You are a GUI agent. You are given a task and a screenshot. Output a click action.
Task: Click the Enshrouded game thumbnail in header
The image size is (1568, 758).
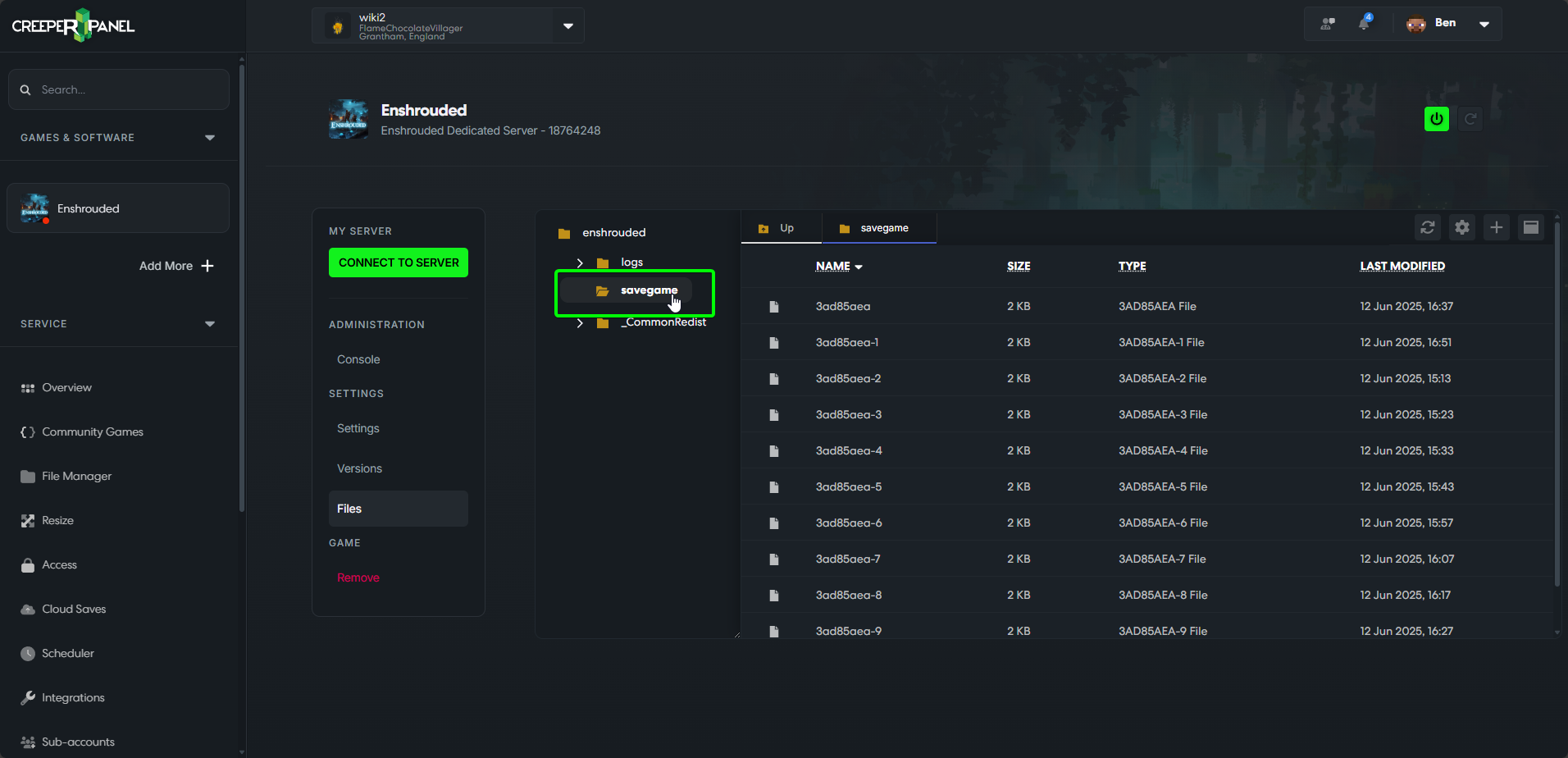tap(349, 119)
